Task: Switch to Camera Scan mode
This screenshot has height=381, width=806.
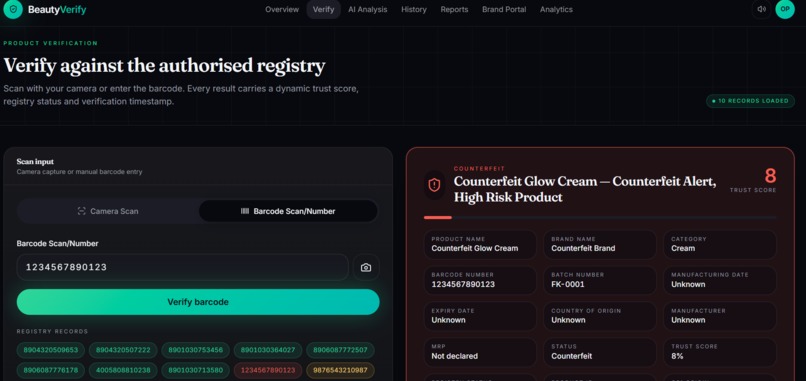Action: (108, 211)
